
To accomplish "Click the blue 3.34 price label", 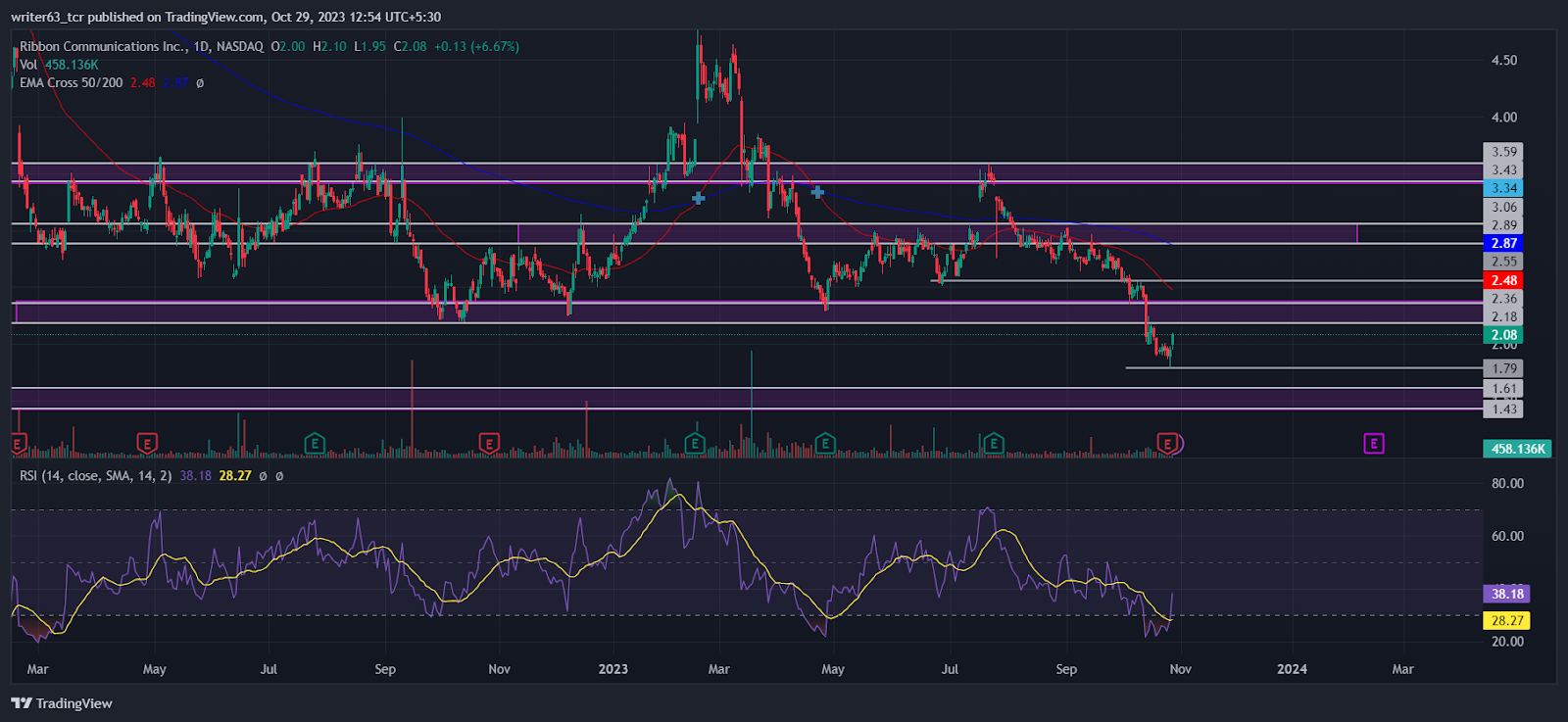I will point(1504,188).
